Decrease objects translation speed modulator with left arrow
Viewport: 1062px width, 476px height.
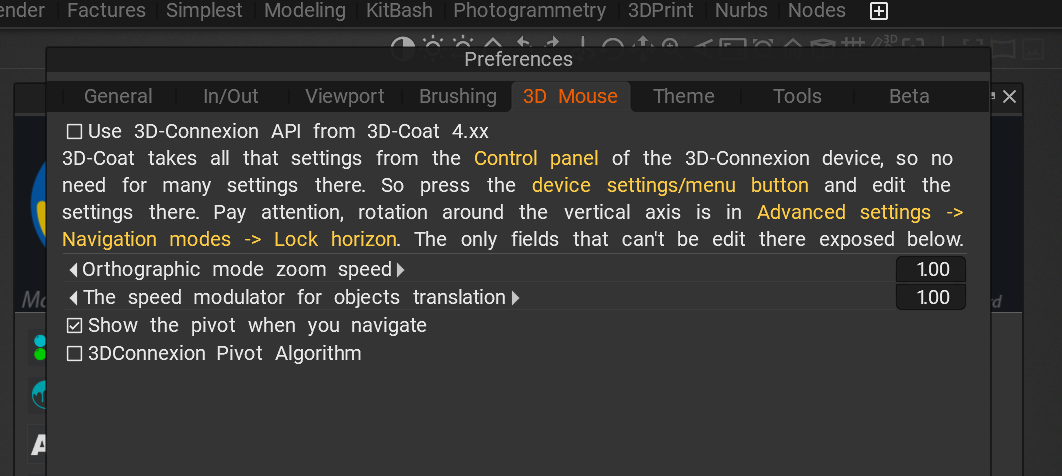(x=73, y=298)
